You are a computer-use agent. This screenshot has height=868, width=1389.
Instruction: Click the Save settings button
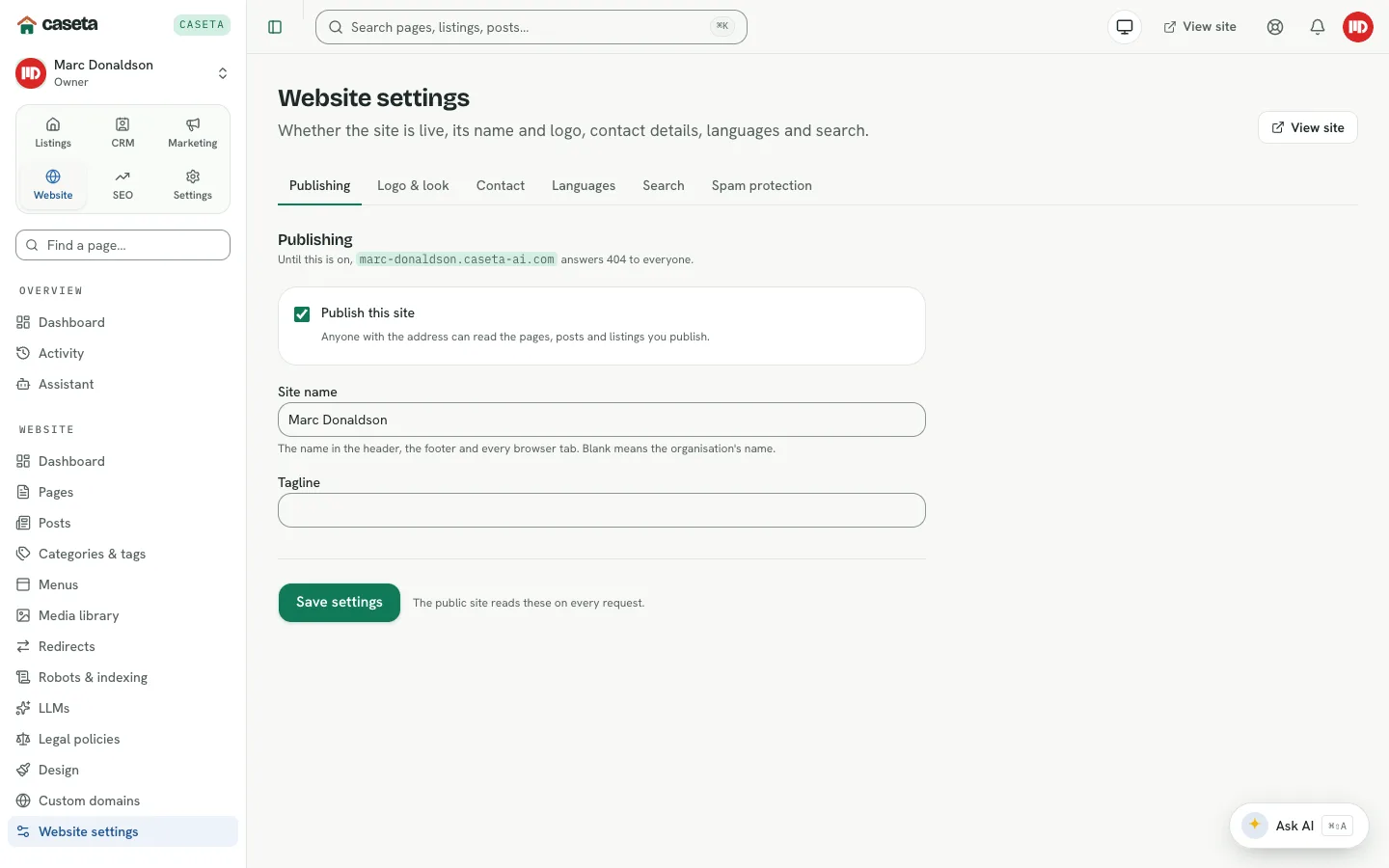[340, 603]
